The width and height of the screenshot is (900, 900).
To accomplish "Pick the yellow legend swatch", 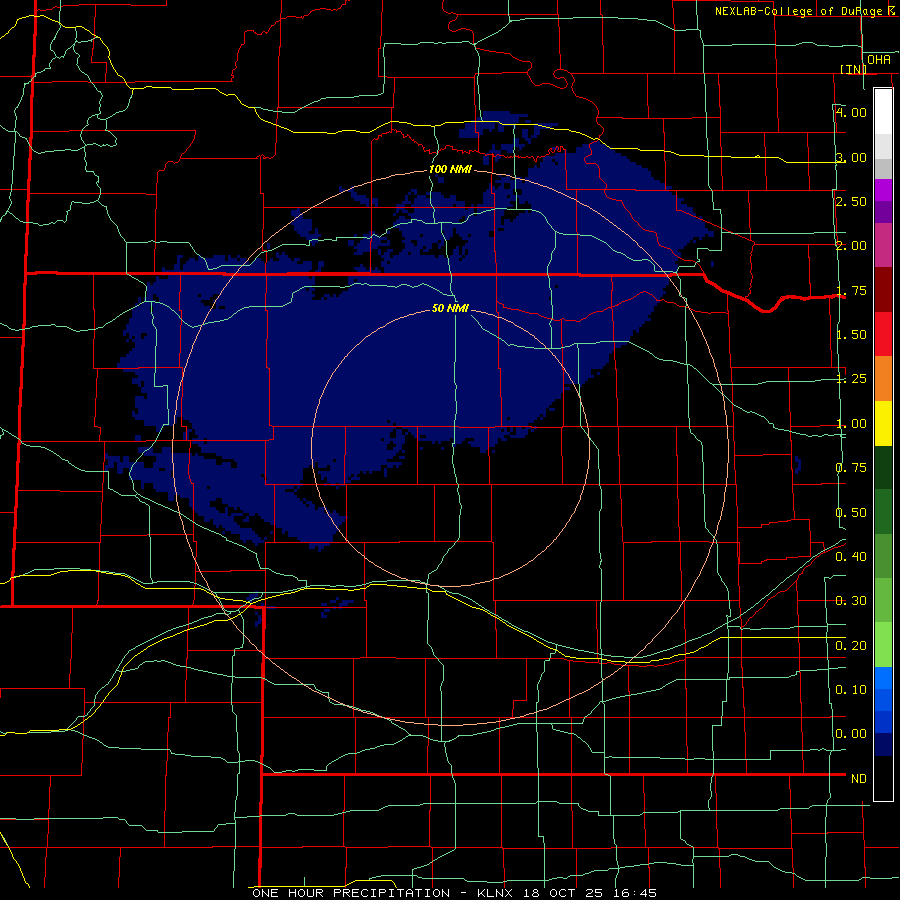I will coord(883,423).
